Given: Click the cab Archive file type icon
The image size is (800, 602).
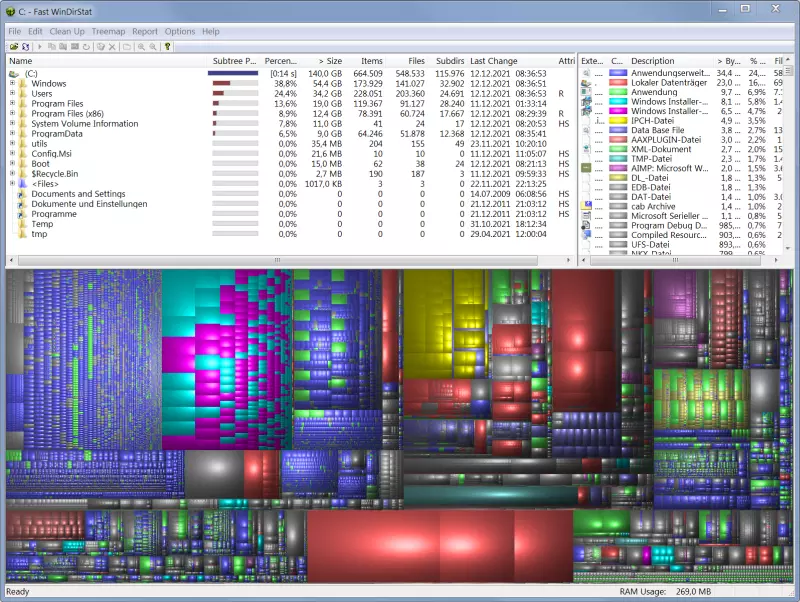Looking at the screenshot, I should 587,206.
